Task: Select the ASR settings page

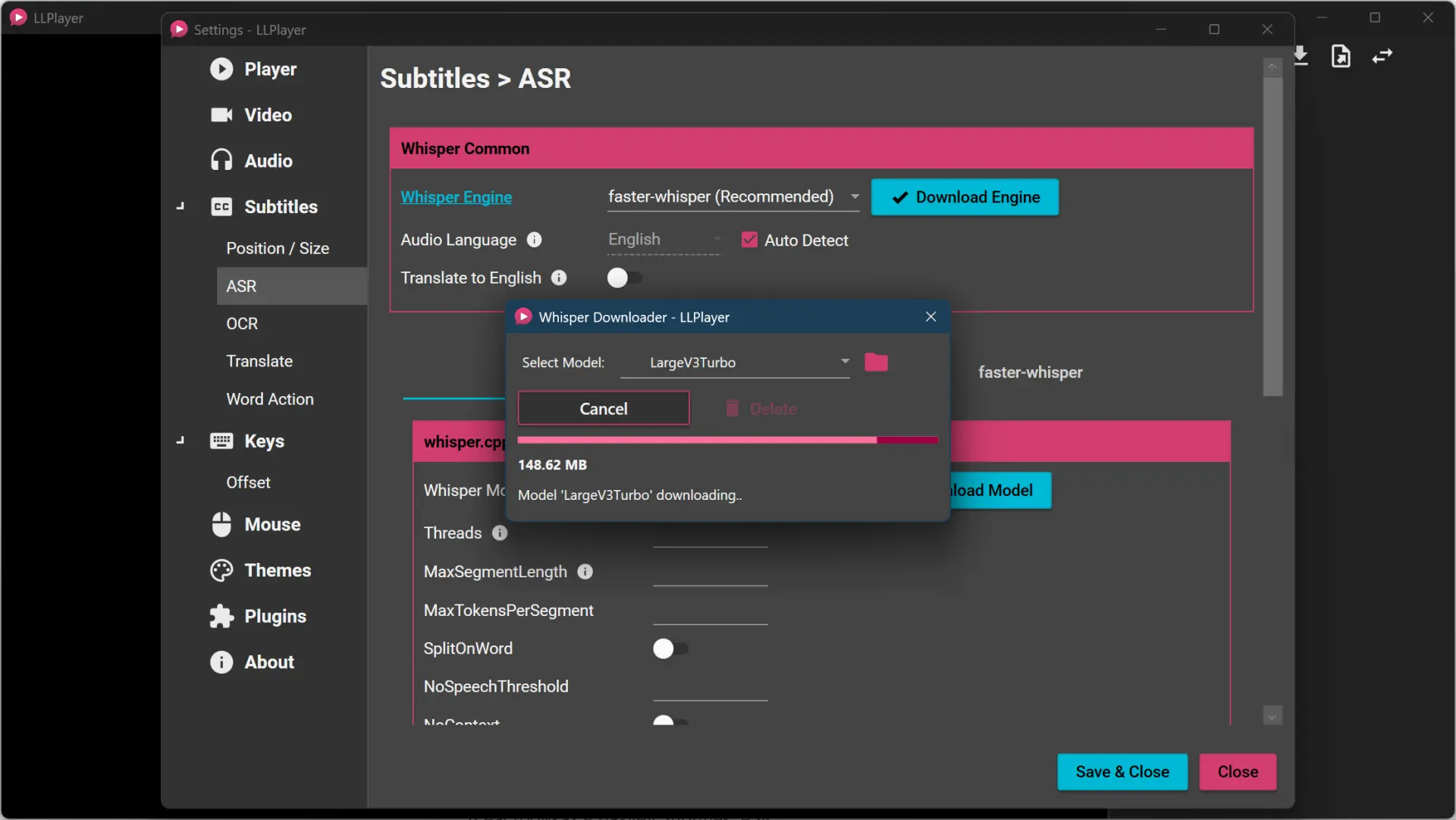Action: [x=292, y=286]
